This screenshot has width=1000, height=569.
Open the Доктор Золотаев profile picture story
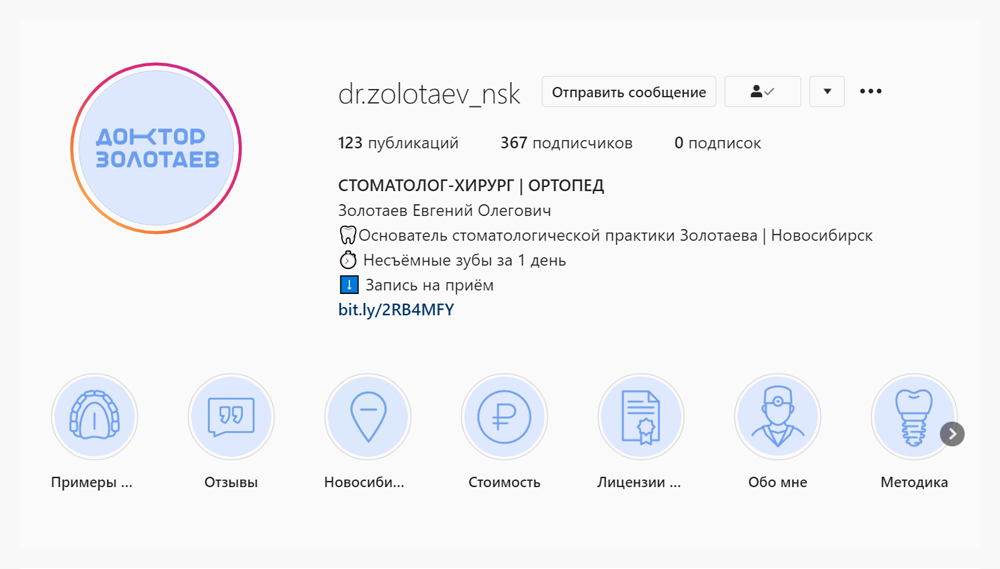pos(156,148)
